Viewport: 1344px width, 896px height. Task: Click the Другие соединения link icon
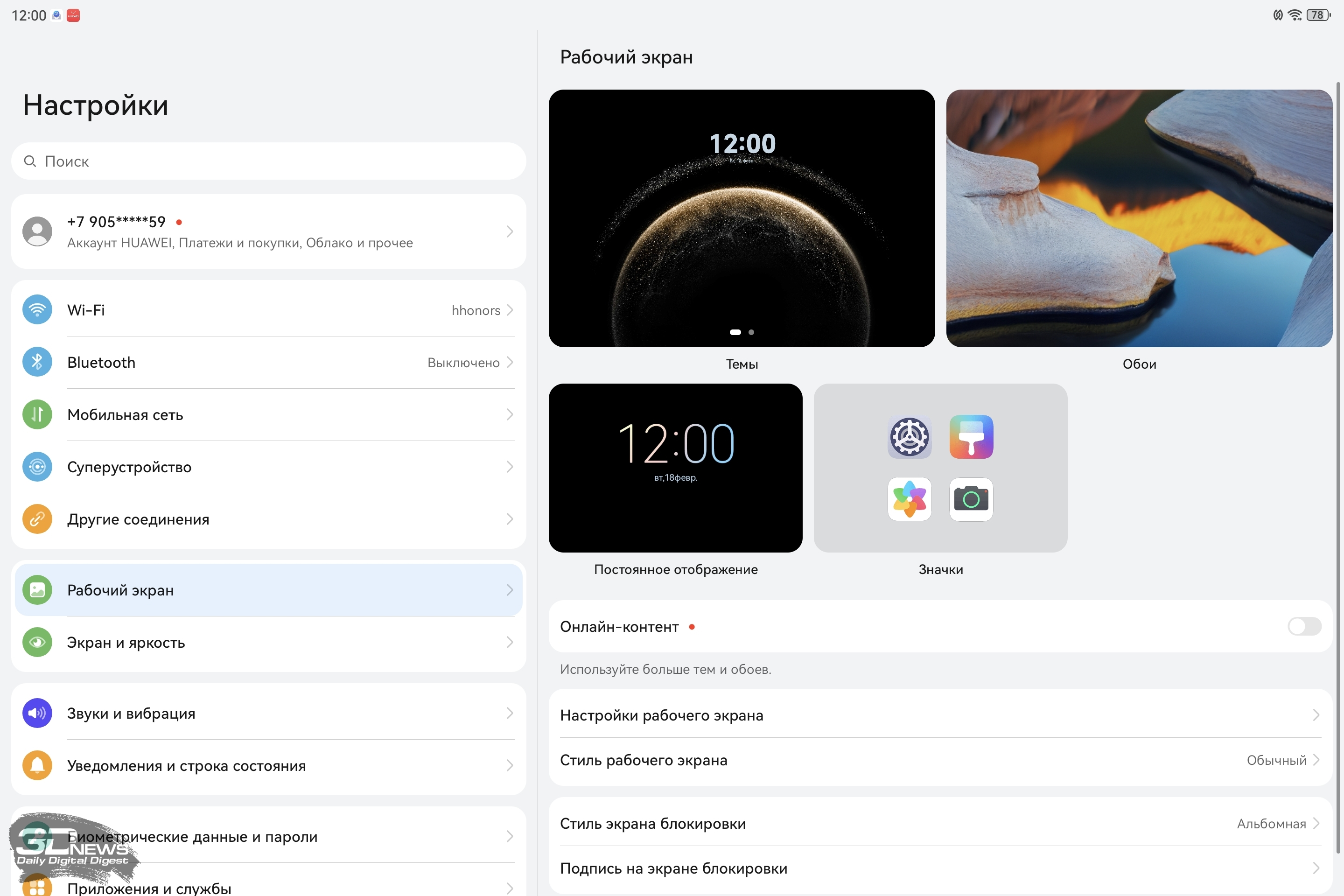pos(37,519)
